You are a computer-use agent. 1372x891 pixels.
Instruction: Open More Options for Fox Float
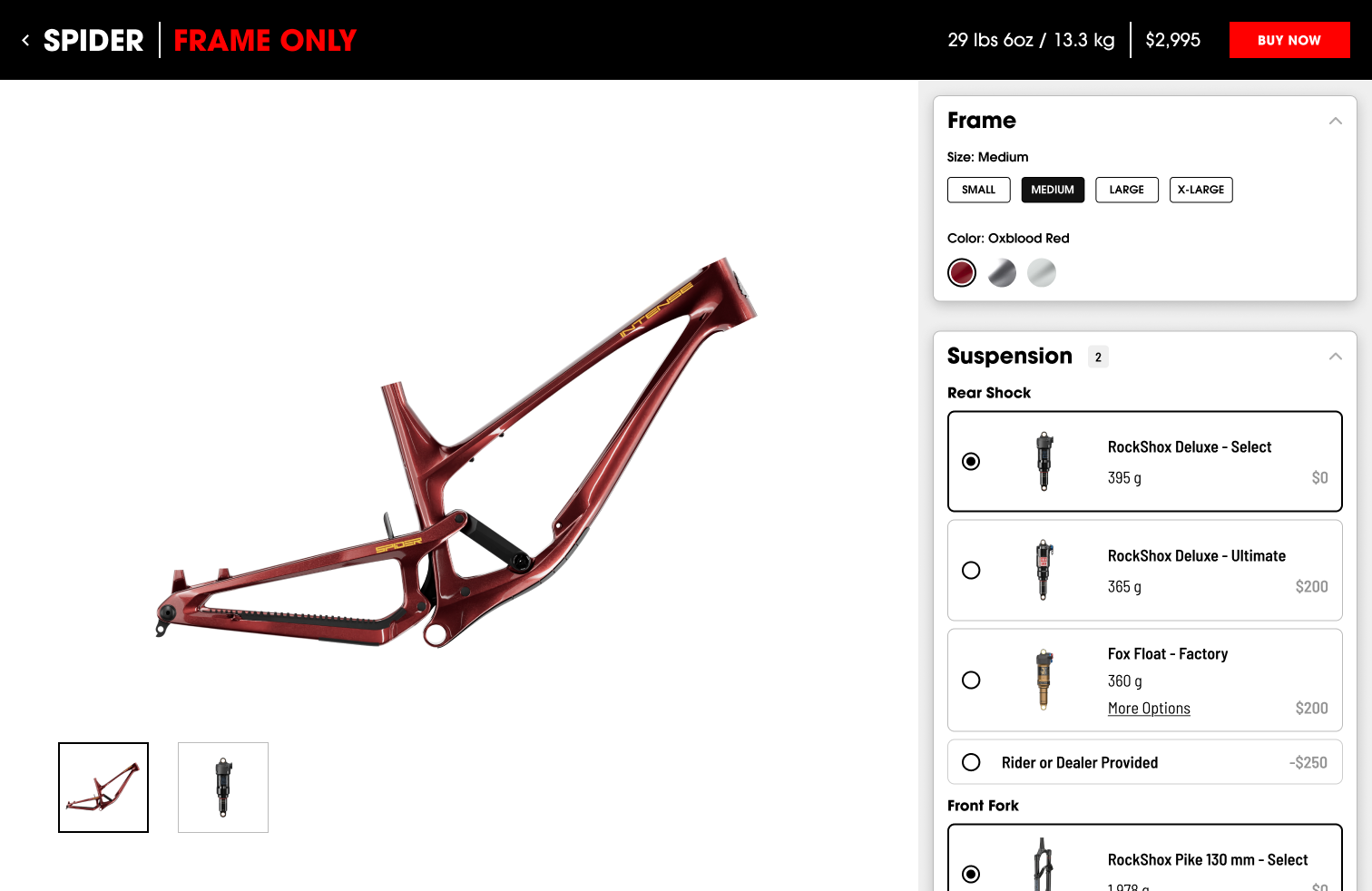click(1149, 709)
